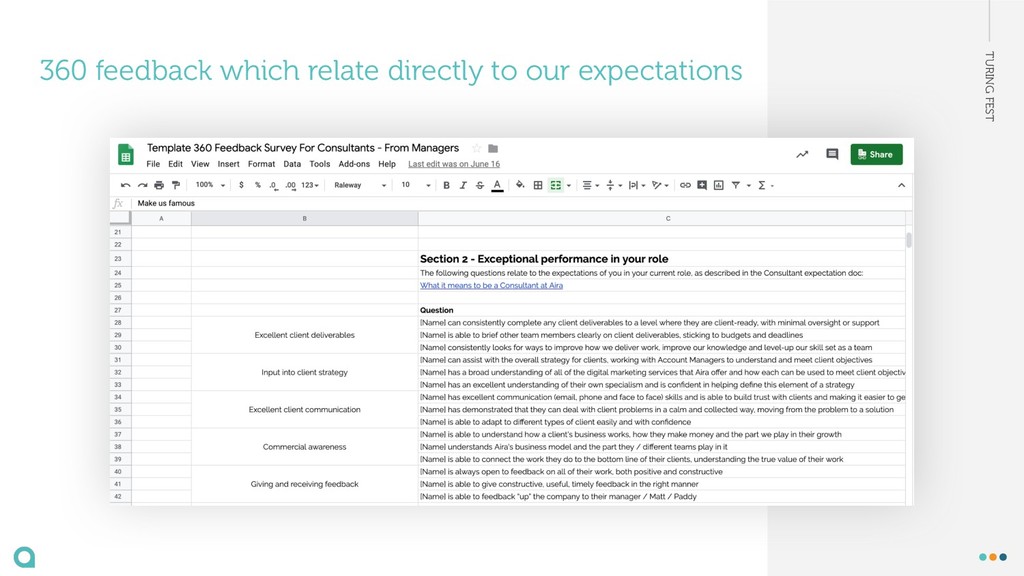The height and width of the screenshot is (576, 1024).
Task: Format as currency with dollar icon
Action: [x=241, y=185]
